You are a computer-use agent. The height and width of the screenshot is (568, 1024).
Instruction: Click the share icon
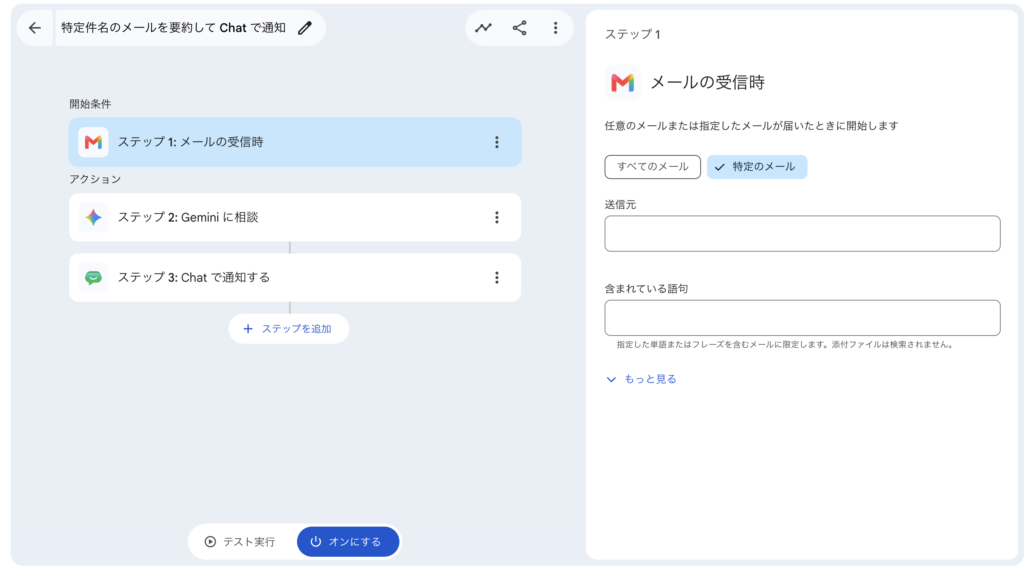pyautogui.click(x=519, y=27)
